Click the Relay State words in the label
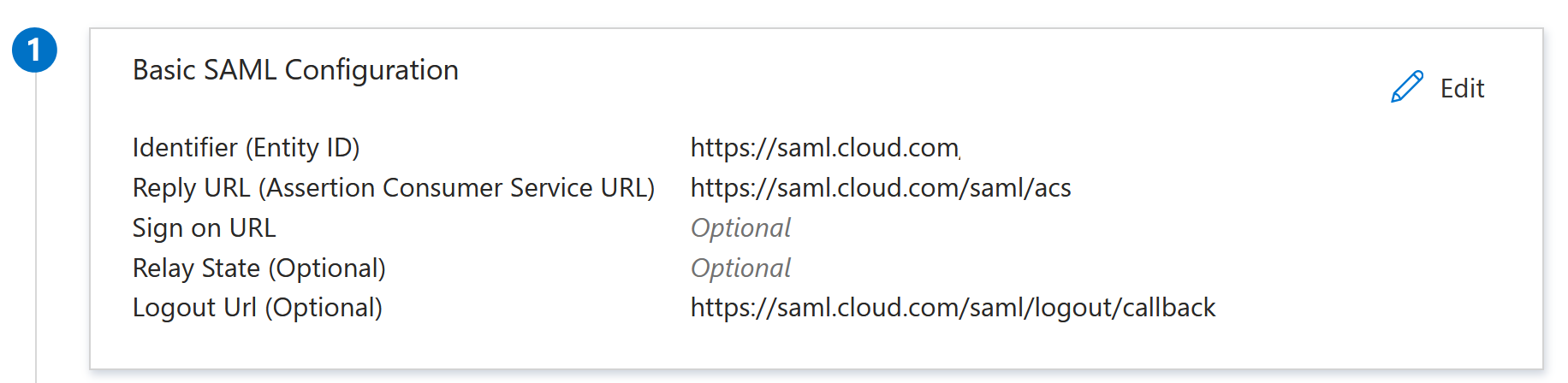Screen dimensions: 1568x383 [x=196, y=268]
